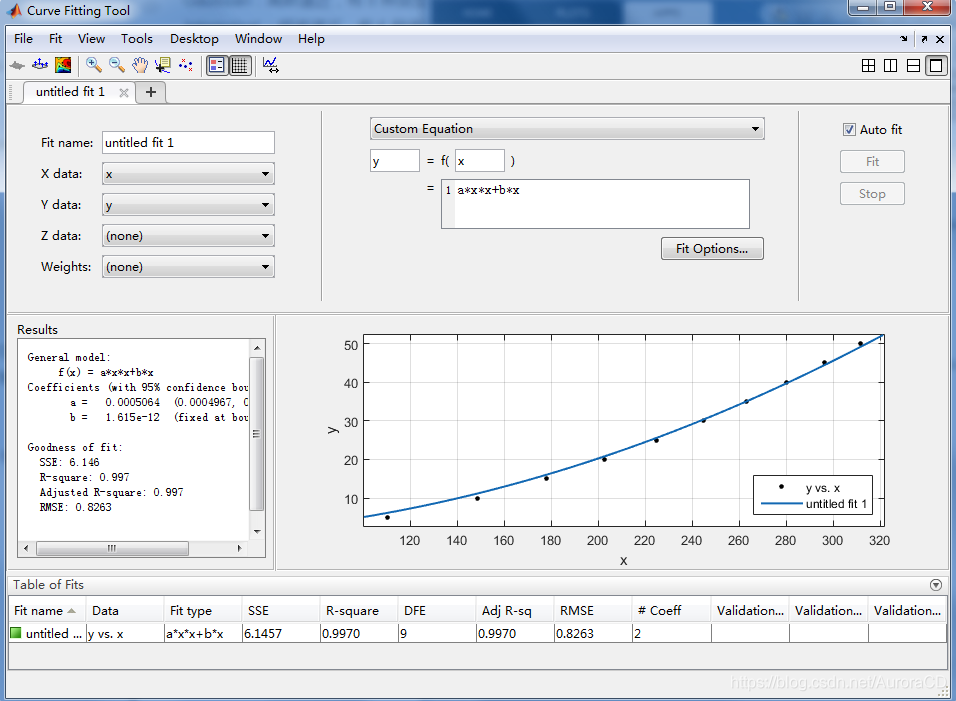Click the Contour plot toolbar icon
The width and height of the screenshot is (956, 701).
click(x=63, y=65)
